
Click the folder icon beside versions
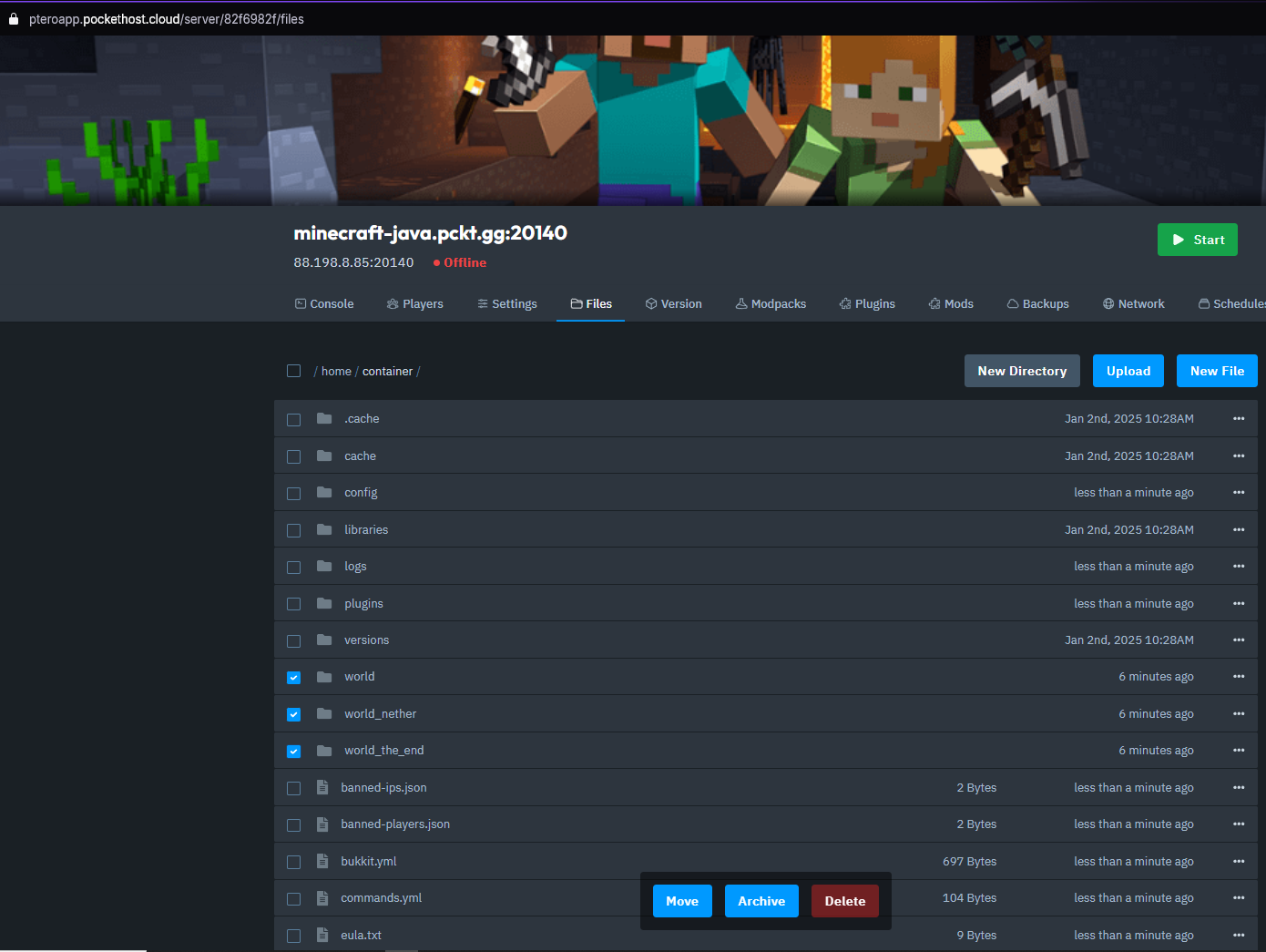[324, 640]
